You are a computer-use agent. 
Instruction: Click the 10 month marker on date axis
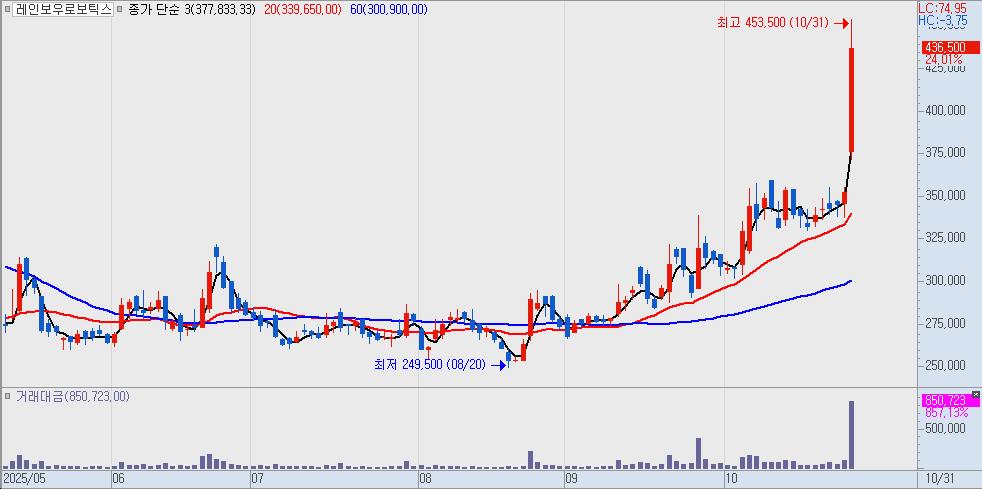tap(730, 478)
